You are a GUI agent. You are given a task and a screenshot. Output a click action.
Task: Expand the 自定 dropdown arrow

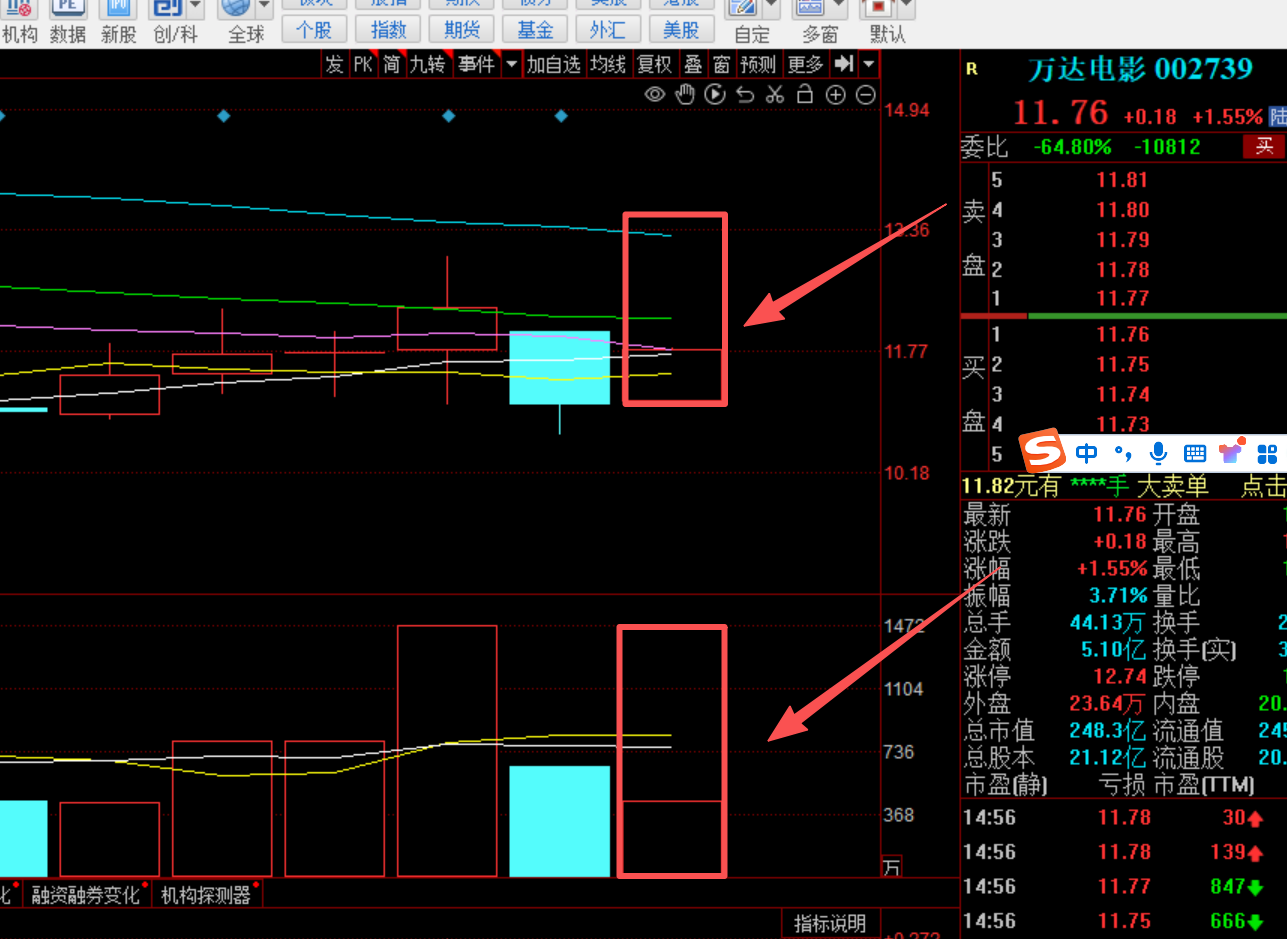point(771,8)
